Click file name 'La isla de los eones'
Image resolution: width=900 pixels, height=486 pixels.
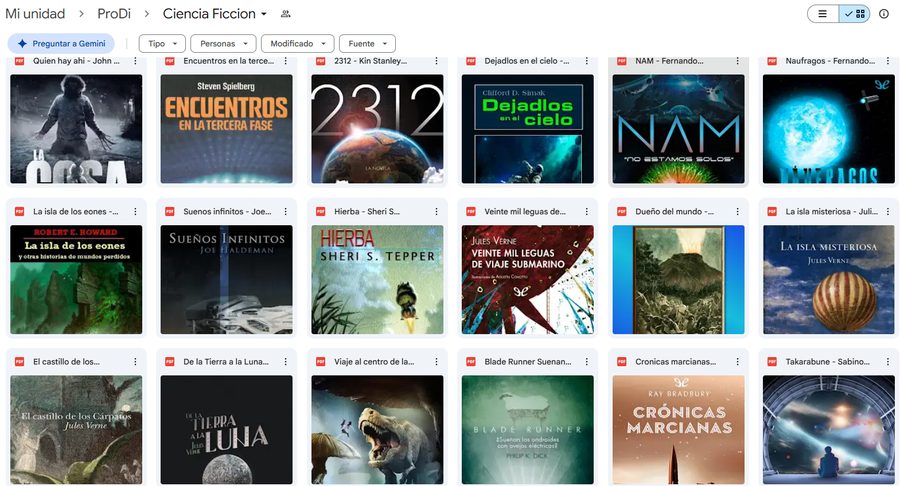76,212
